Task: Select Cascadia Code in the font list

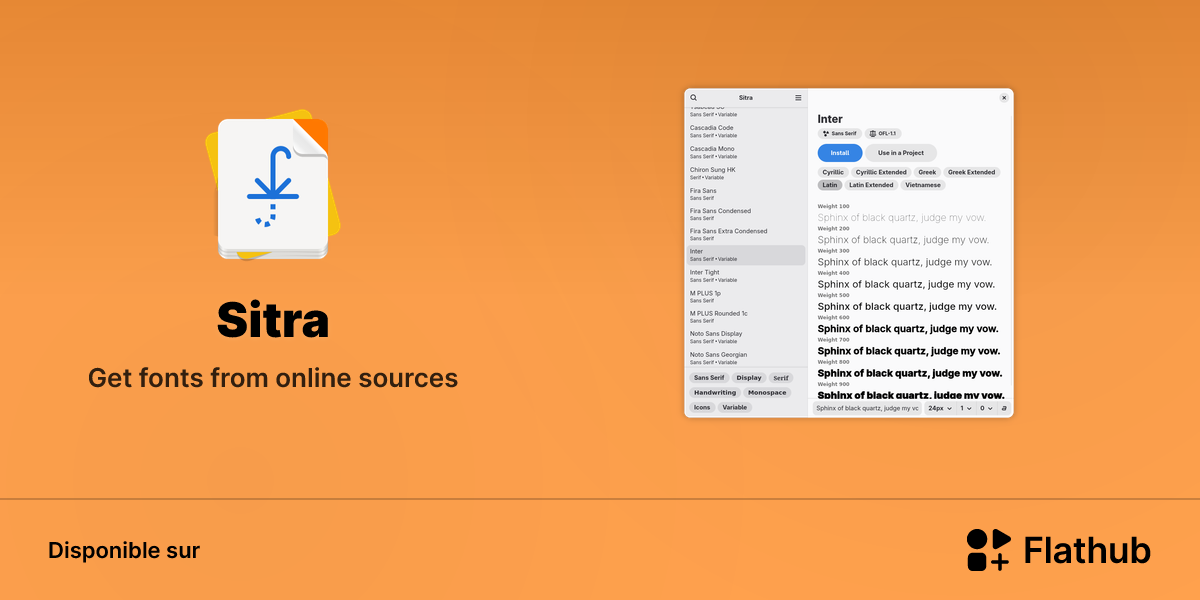Action: (x=746, y=131)
